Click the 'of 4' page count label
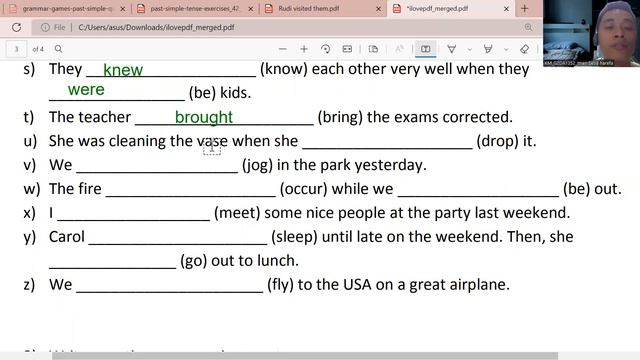 point(38,49)
